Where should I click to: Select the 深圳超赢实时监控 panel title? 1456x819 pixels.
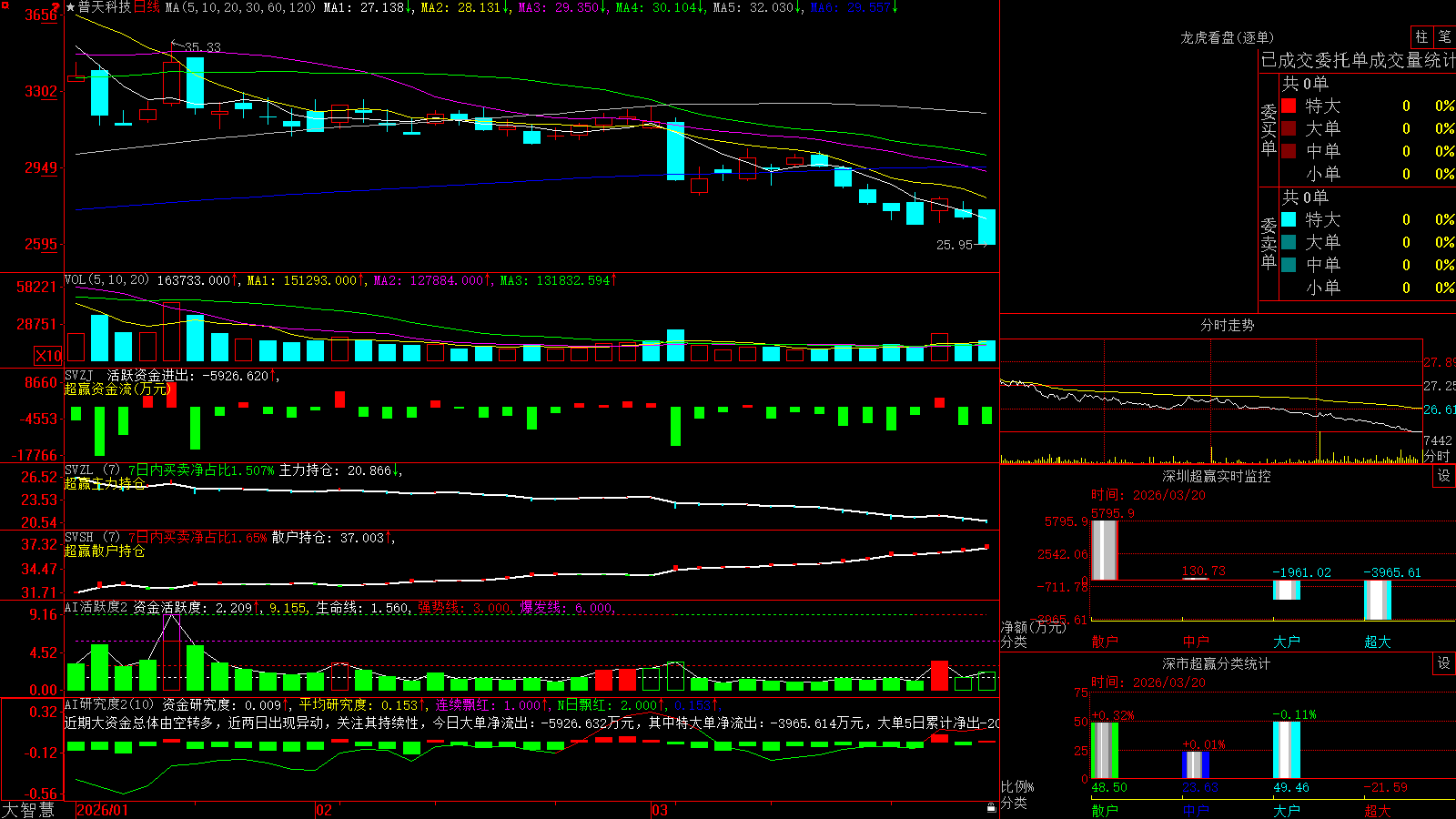pos(1216,476)
